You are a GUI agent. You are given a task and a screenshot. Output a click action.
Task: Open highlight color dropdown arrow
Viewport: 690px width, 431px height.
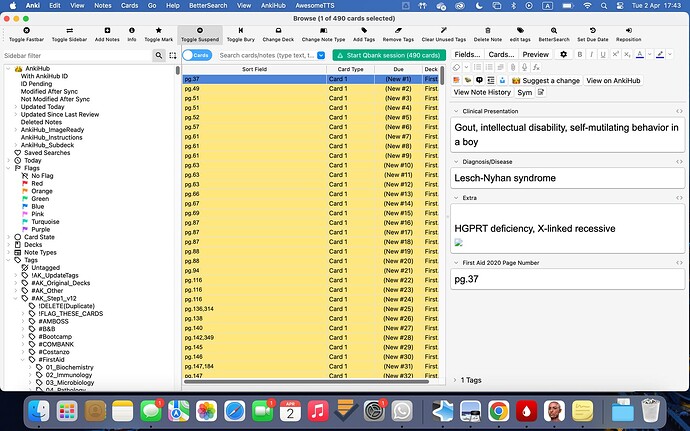point(670,55)
